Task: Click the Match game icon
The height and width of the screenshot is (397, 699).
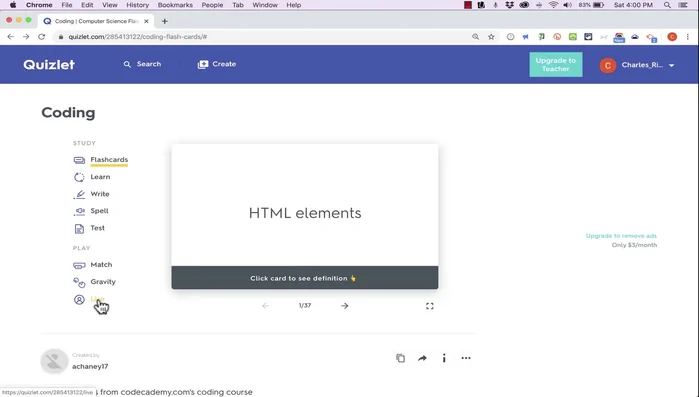Action: 79,266
